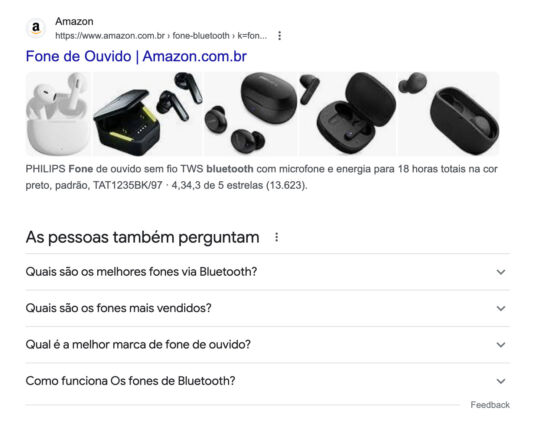Image resolution: width=560 pixels, height=425 pixels.
Task: Expand 'Qual é a melhor marca de fone de ouvido?'
Action: click(x=268, y=345)
